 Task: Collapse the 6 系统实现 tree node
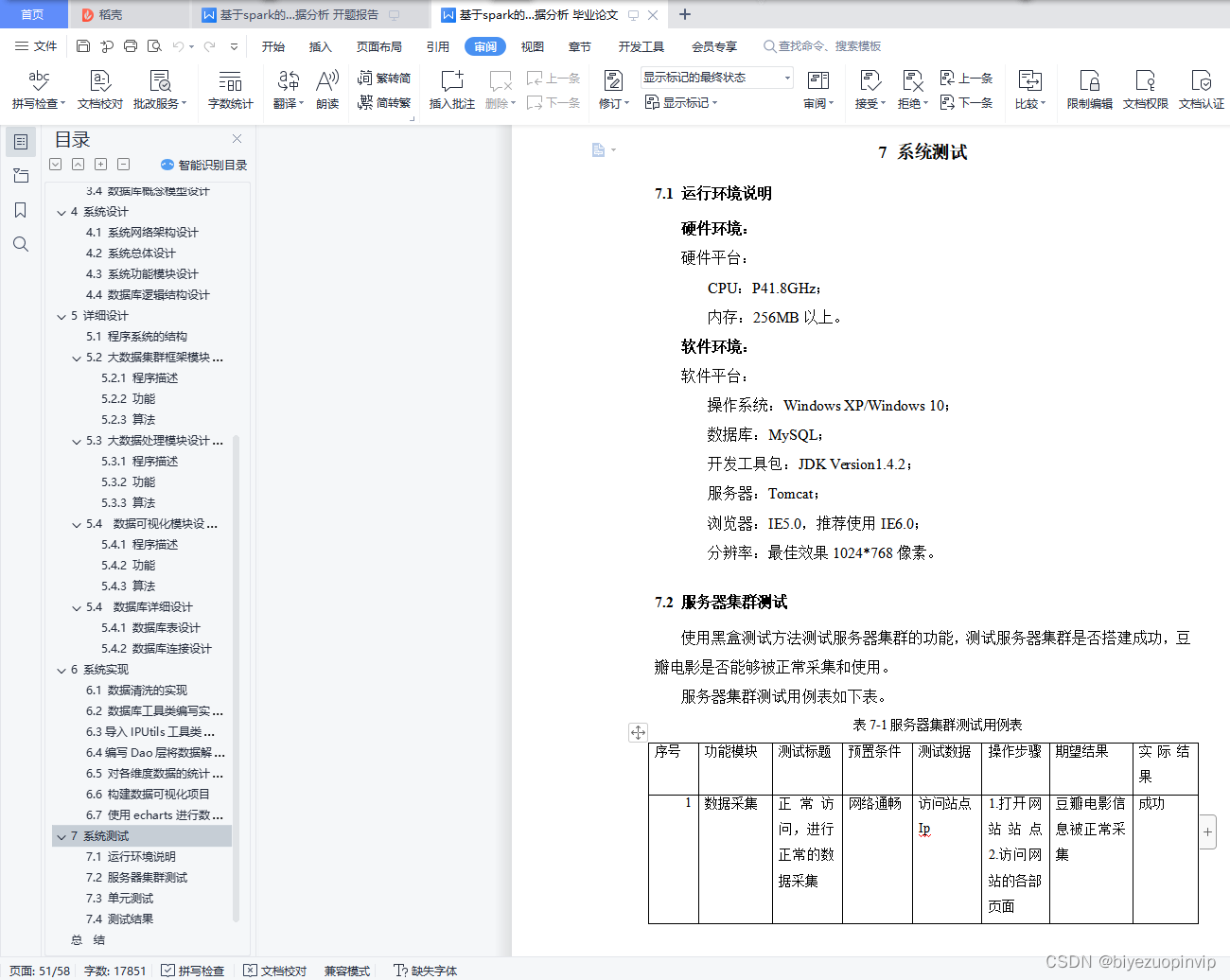[61, 670]
